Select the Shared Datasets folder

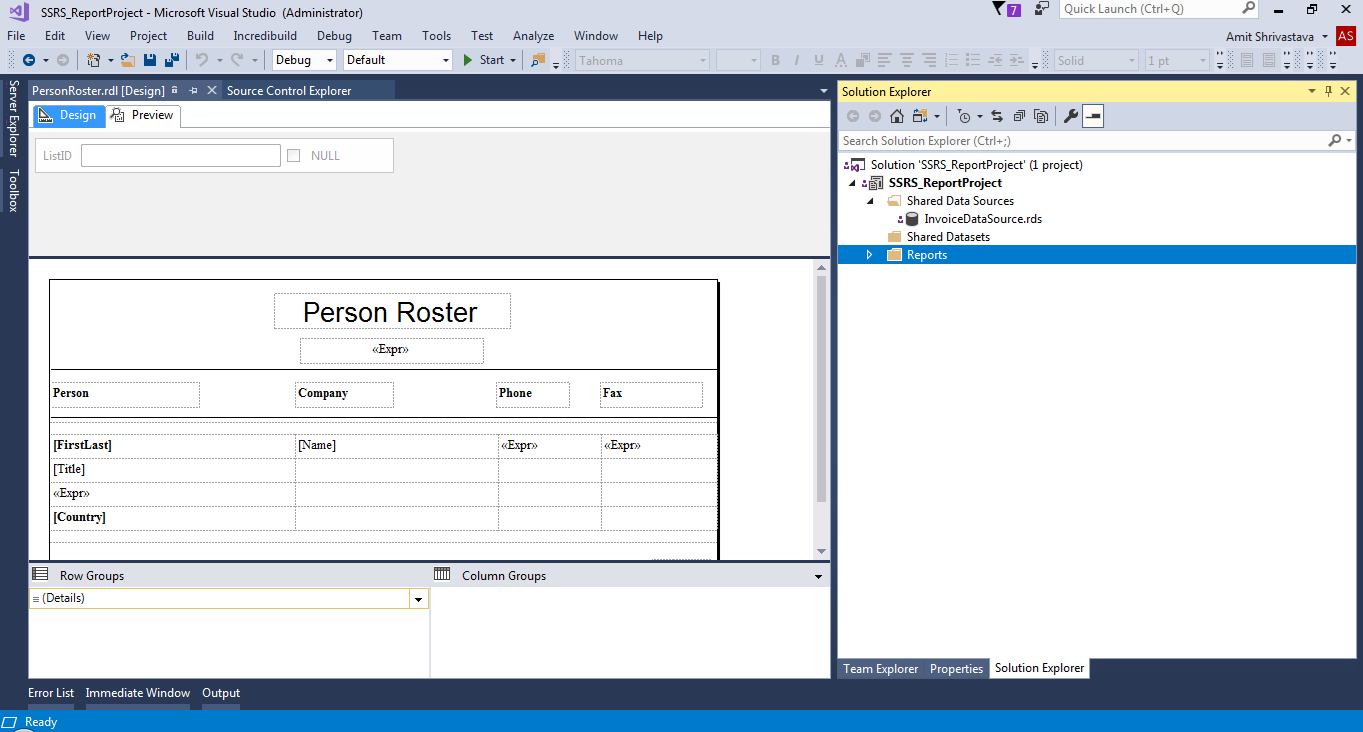(x=948, y=237)
